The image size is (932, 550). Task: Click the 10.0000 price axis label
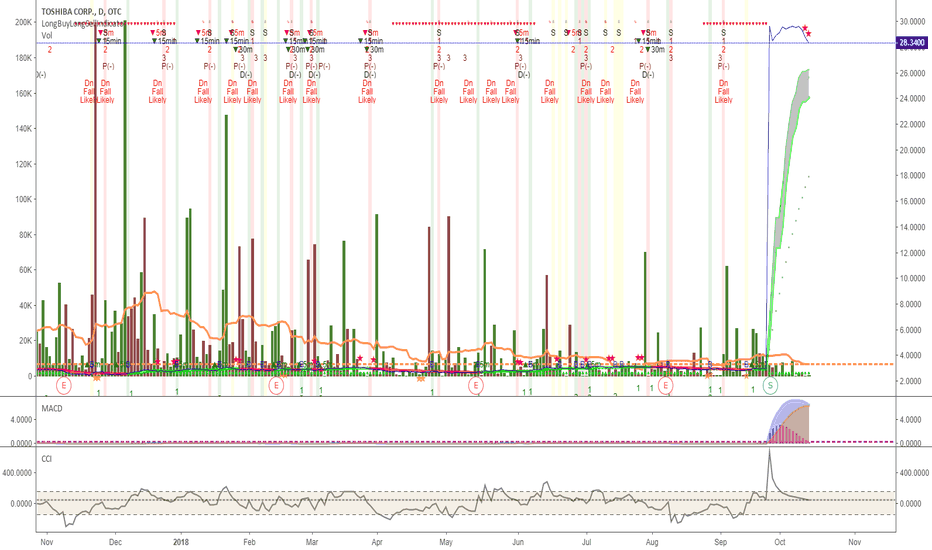pyautogui.click(x=912, y=279)
